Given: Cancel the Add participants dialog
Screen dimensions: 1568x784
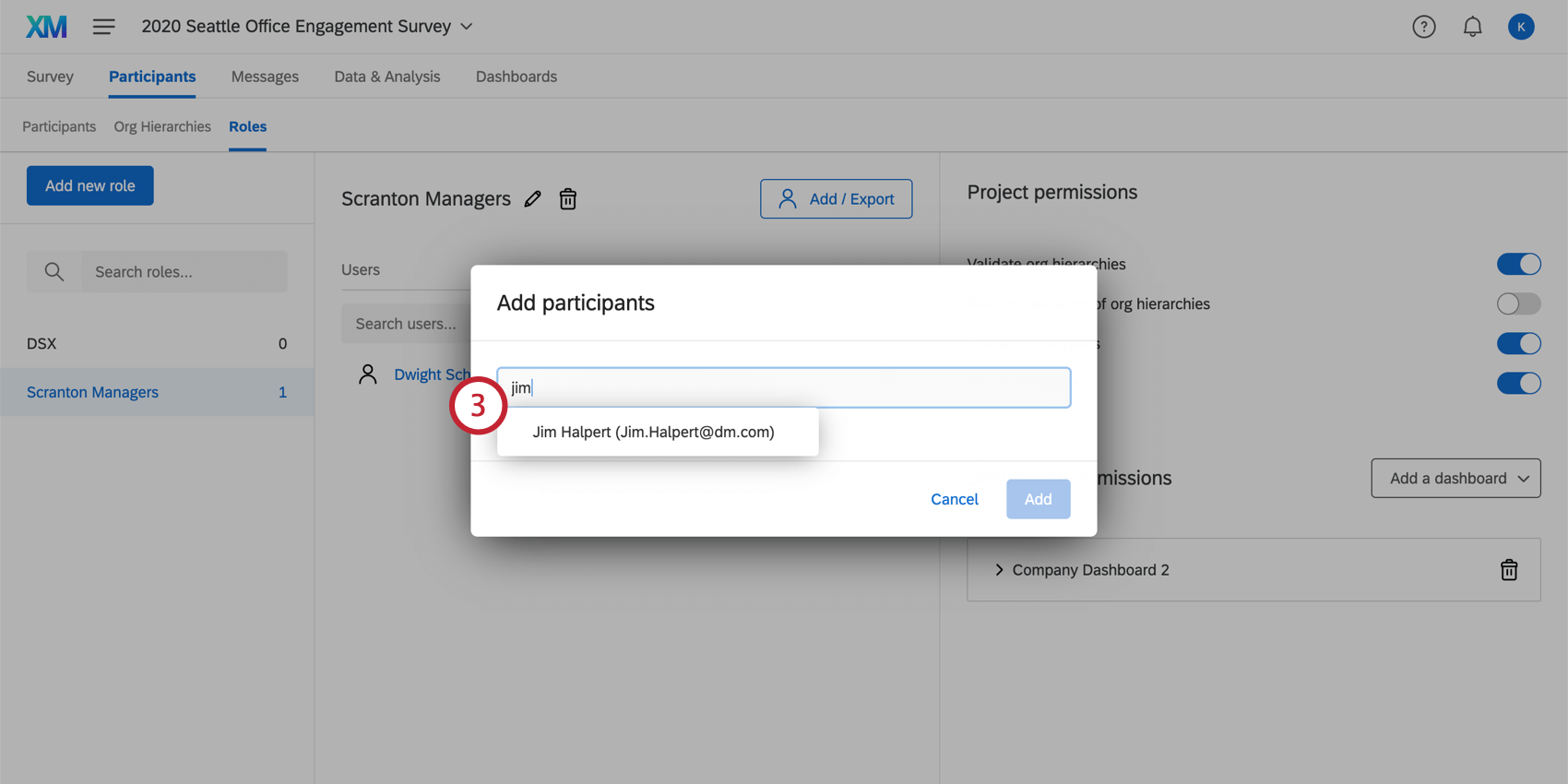Looking at the screenshot, I should 954,499.
